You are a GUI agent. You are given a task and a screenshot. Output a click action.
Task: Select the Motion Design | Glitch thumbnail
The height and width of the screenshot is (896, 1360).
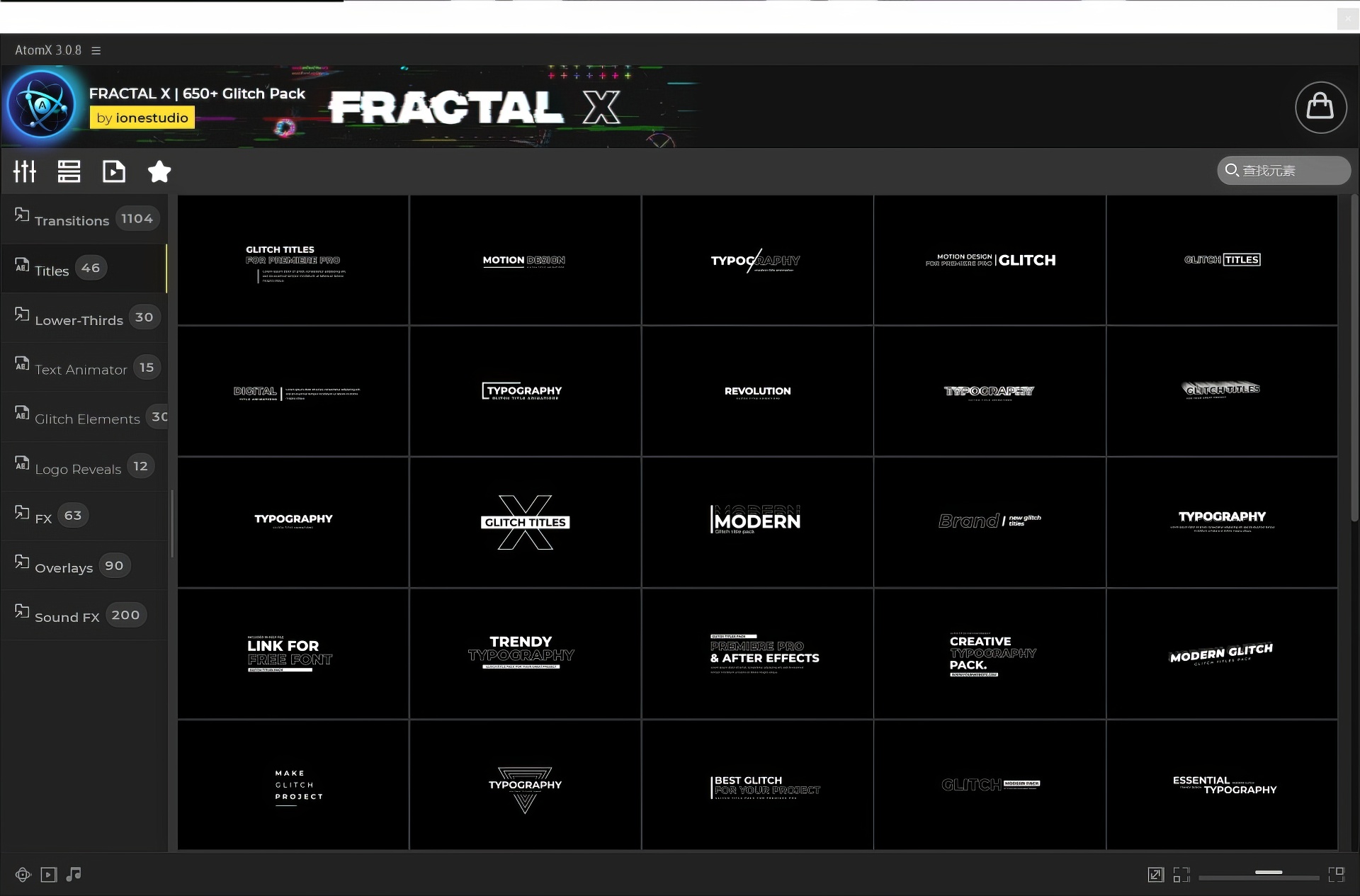click(990, 260)
